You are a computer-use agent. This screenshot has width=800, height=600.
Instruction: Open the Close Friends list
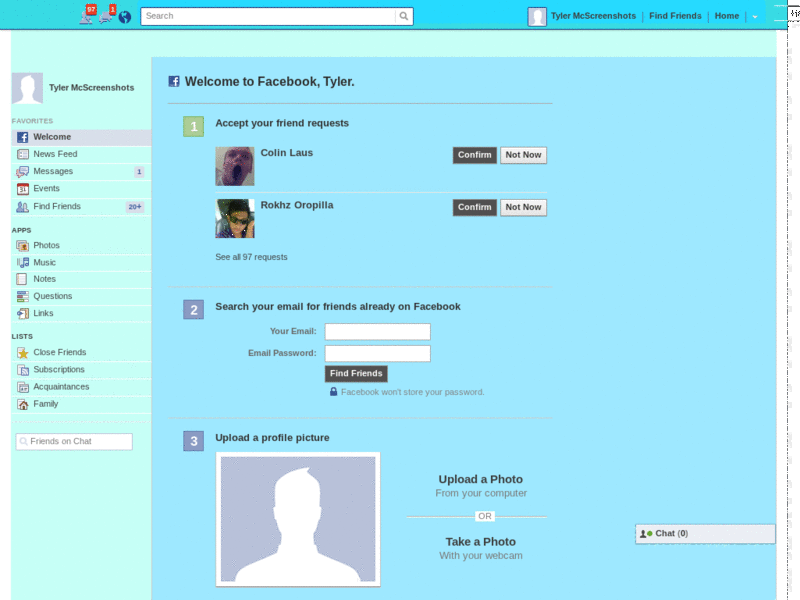click(81, 353)
